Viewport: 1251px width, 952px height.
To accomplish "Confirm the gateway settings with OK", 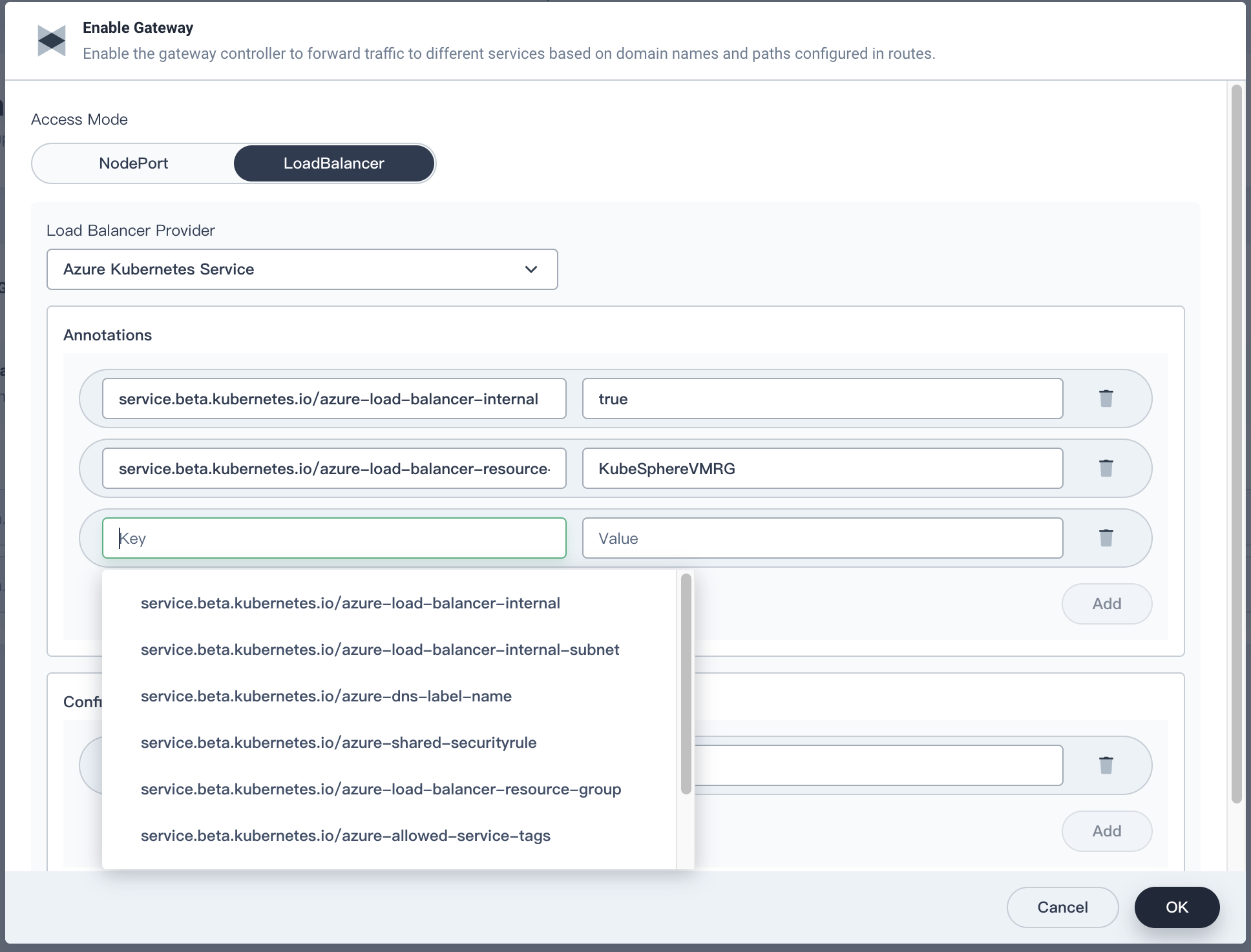I will click(x=1177, y=907).
